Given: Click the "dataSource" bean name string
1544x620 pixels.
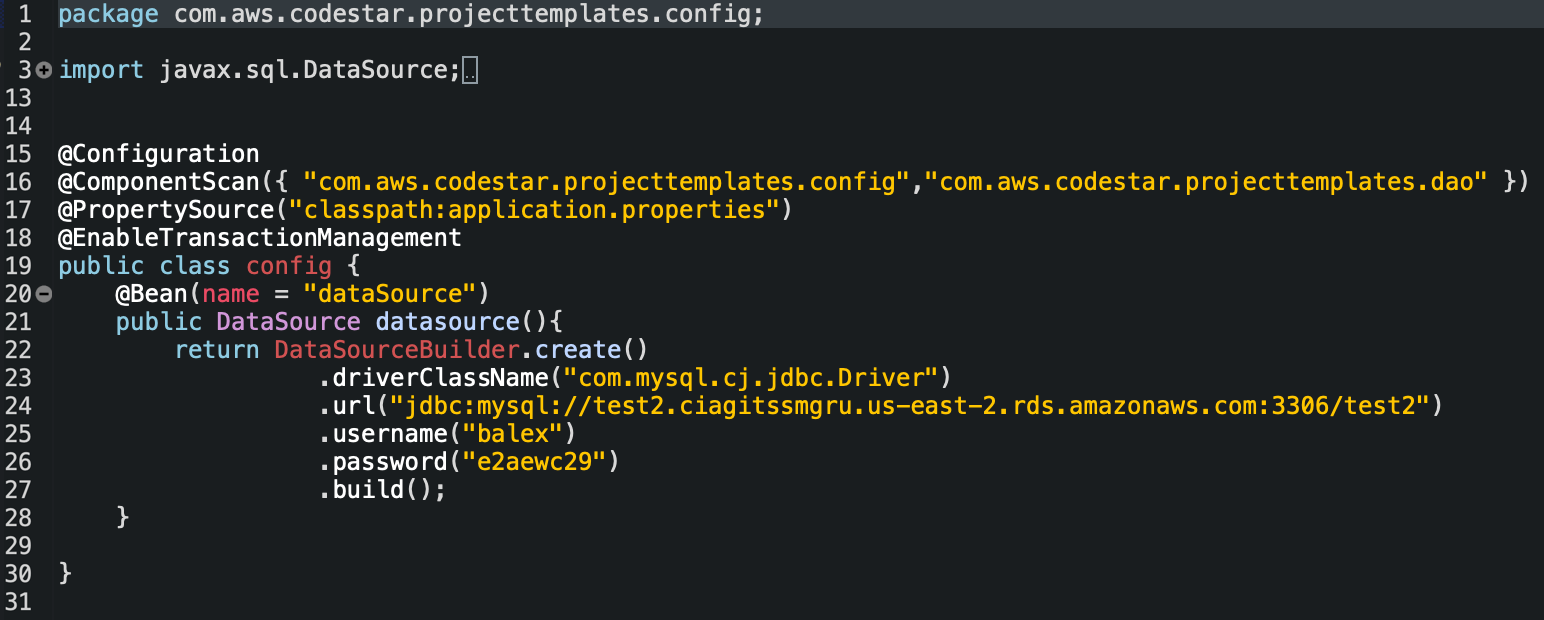Looking at the screenshot, I should (389, 294).
